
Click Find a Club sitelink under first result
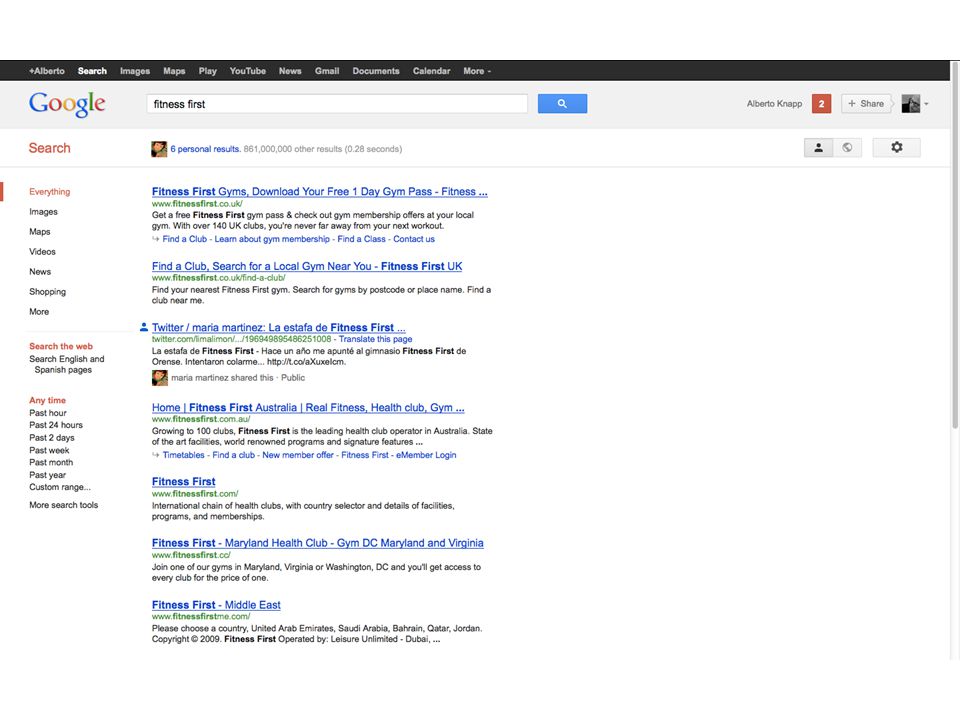pyautogui.click(x=184, y=239)
